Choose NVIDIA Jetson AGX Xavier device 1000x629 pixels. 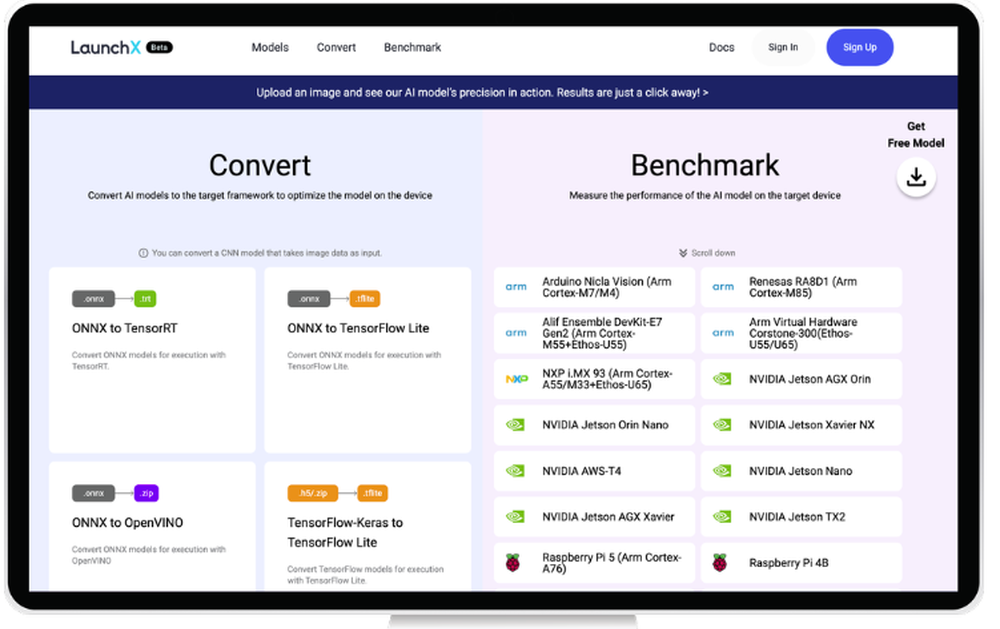point(594,517)
